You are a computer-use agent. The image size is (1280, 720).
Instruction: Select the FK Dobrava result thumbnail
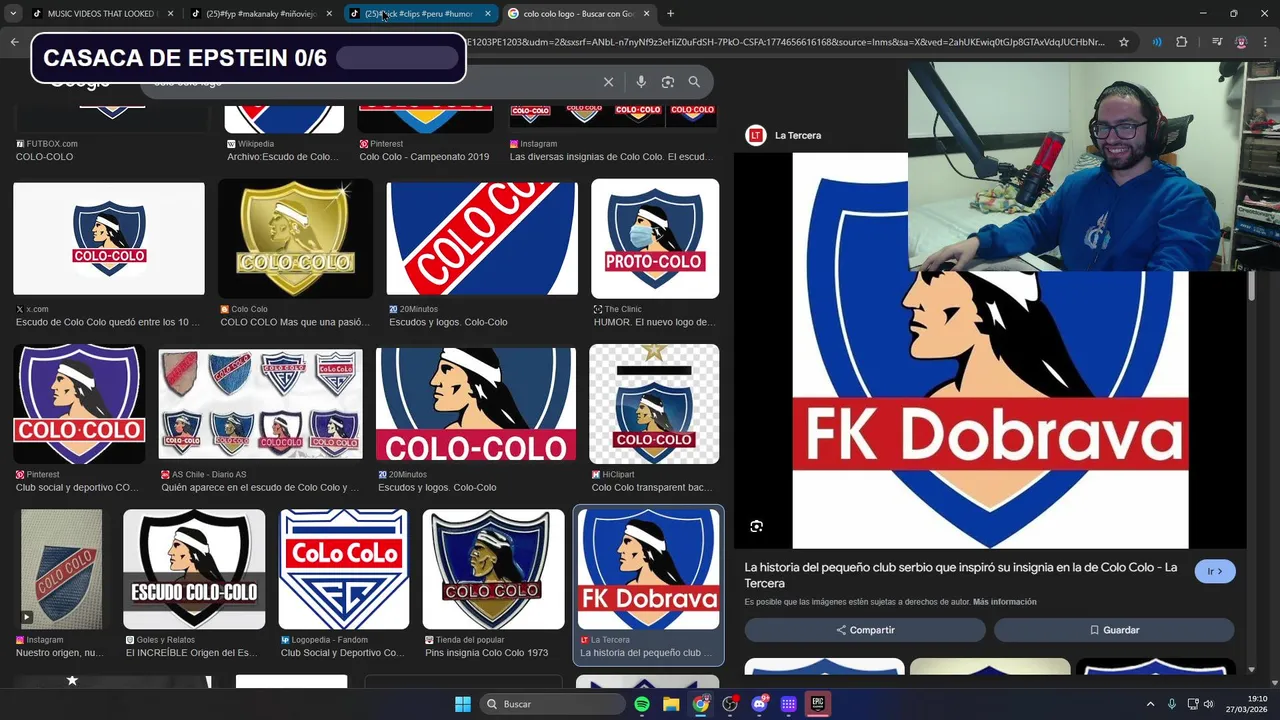648,569
